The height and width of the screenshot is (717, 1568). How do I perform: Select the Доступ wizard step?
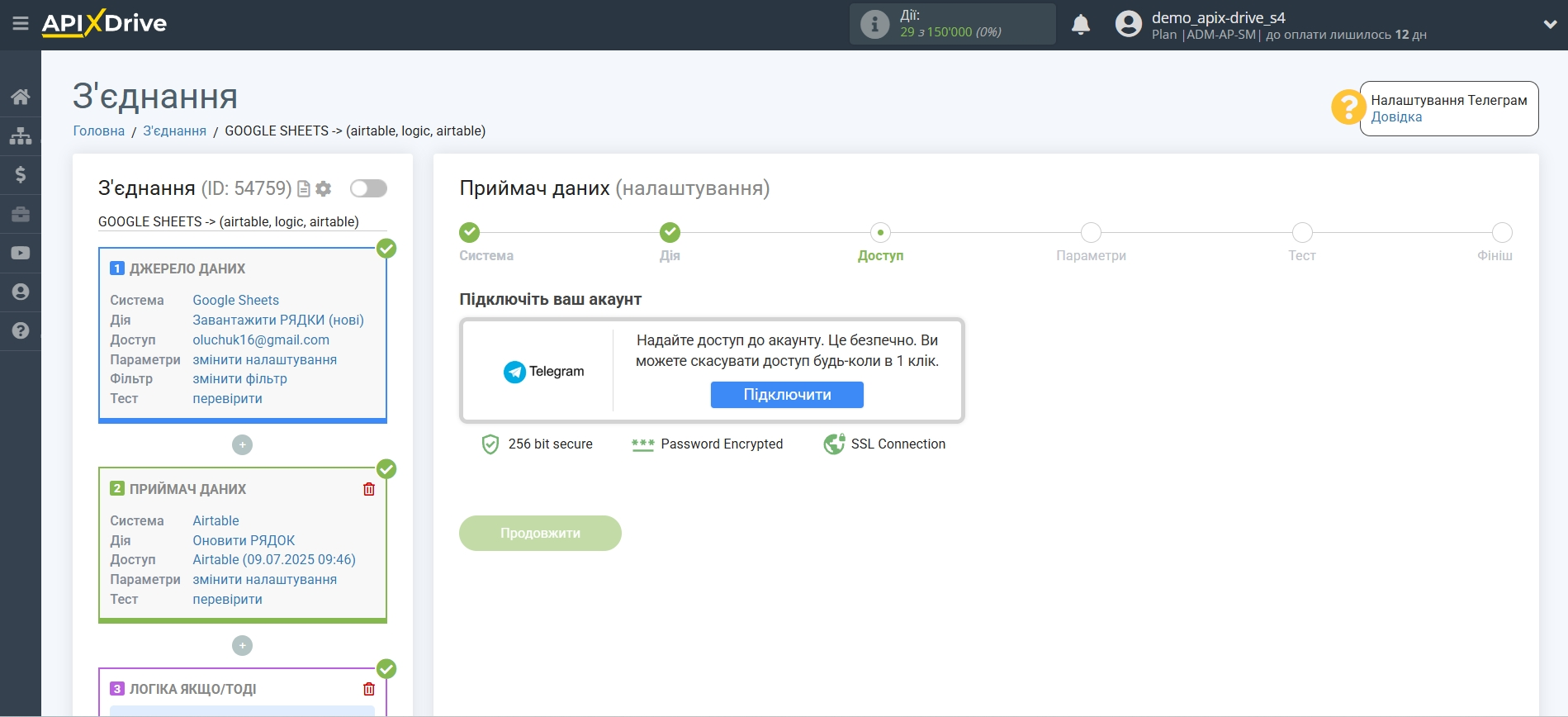(x=880, y=233)
